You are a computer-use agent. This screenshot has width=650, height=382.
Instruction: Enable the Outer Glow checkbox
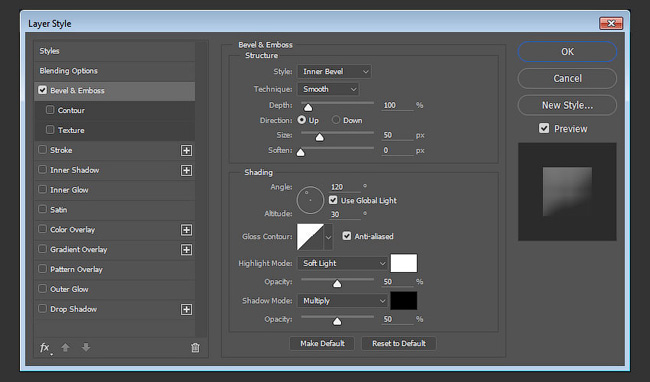click(42, 289)
